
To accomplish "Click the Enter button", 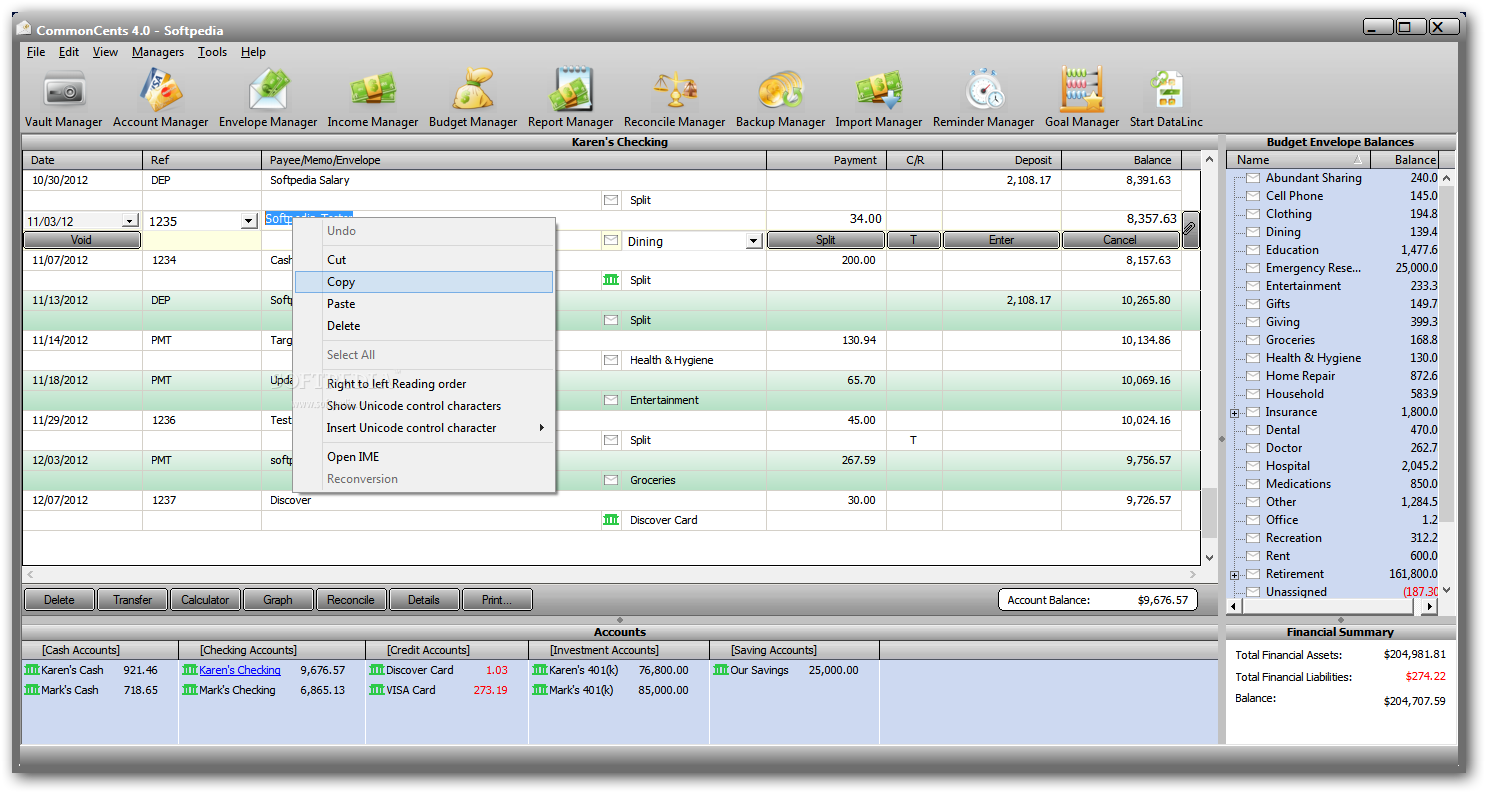I will (1001, 240).
